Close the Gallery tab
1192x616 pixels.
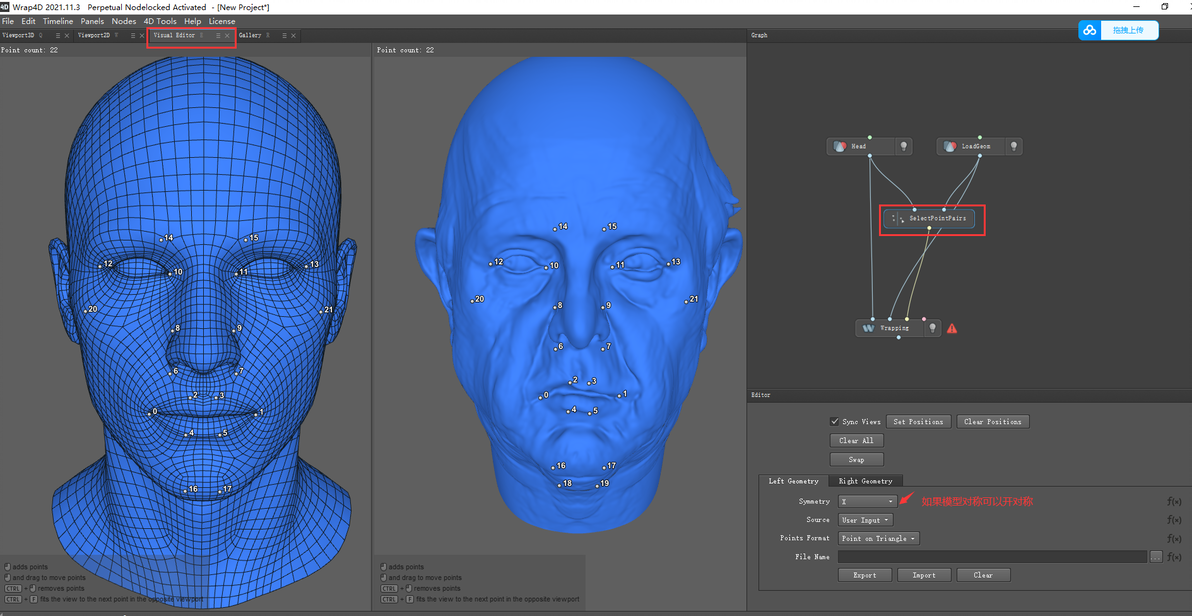[x=293, y=36]
